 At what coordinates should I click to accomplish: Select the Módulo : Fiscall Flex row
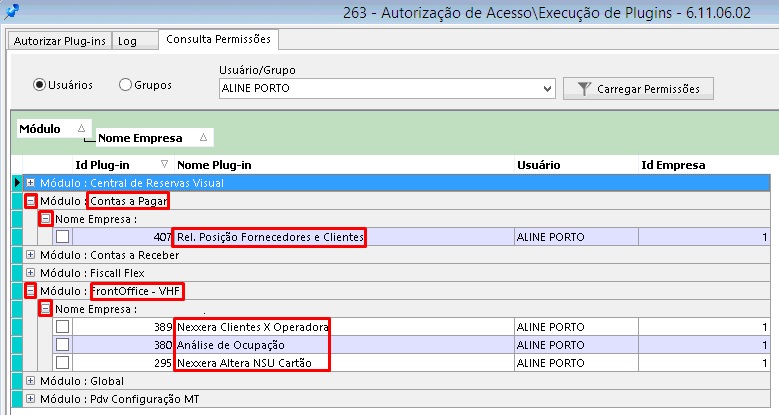coord(396,273)
